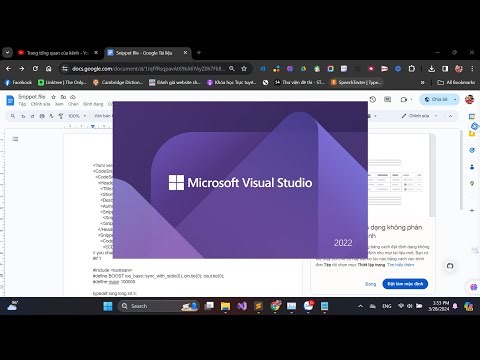Collapse the Docs menu header
480x360 pixels.
pyautogui.click(x=450, y=116)
